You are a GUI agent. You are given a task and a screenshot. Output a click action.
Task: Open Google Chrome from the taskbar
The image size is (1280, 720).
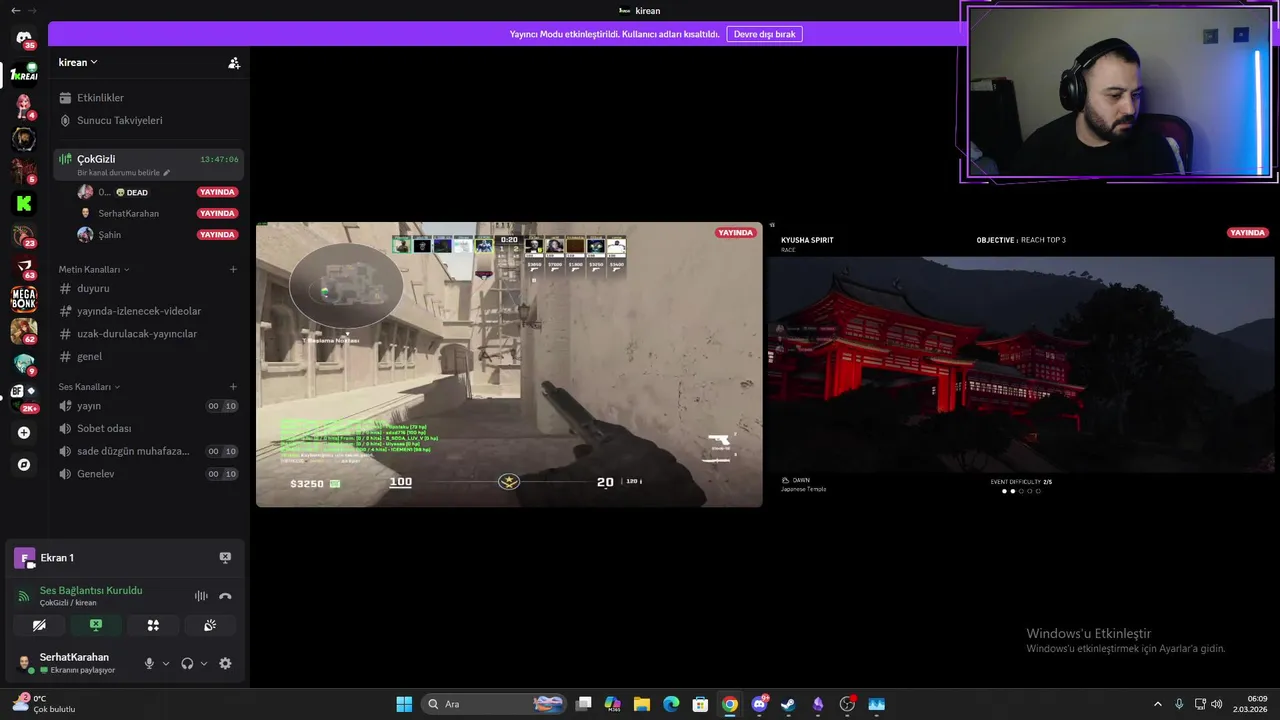point(730,704)
